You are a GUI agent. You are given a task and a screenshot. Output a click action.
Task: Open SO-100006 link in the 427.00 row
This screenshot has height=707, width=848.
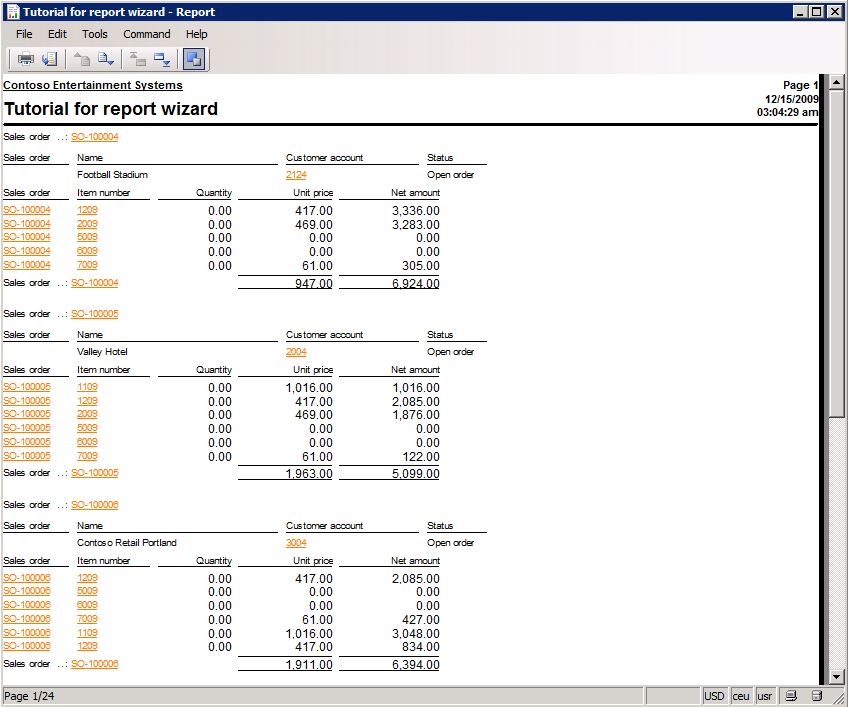(x=26, y=619)
